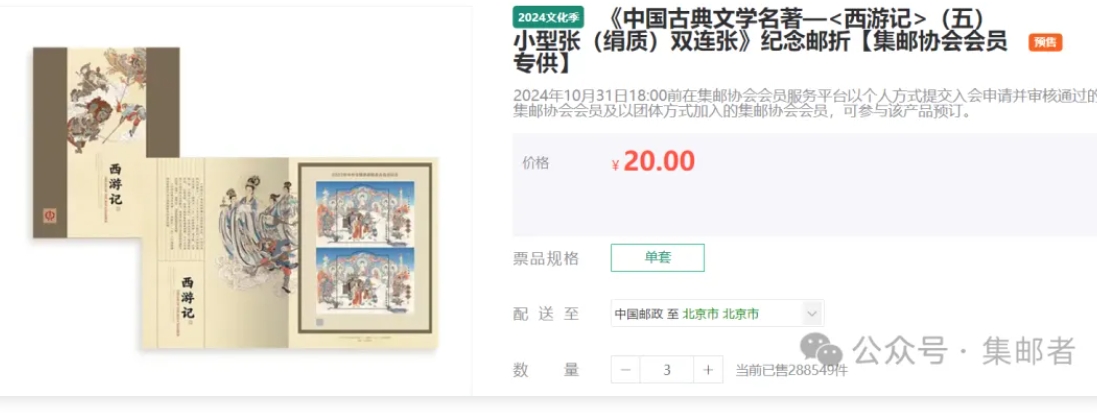Click the red seal logo on folder cover
1097x413 pixels.
[x=50, y=213]
